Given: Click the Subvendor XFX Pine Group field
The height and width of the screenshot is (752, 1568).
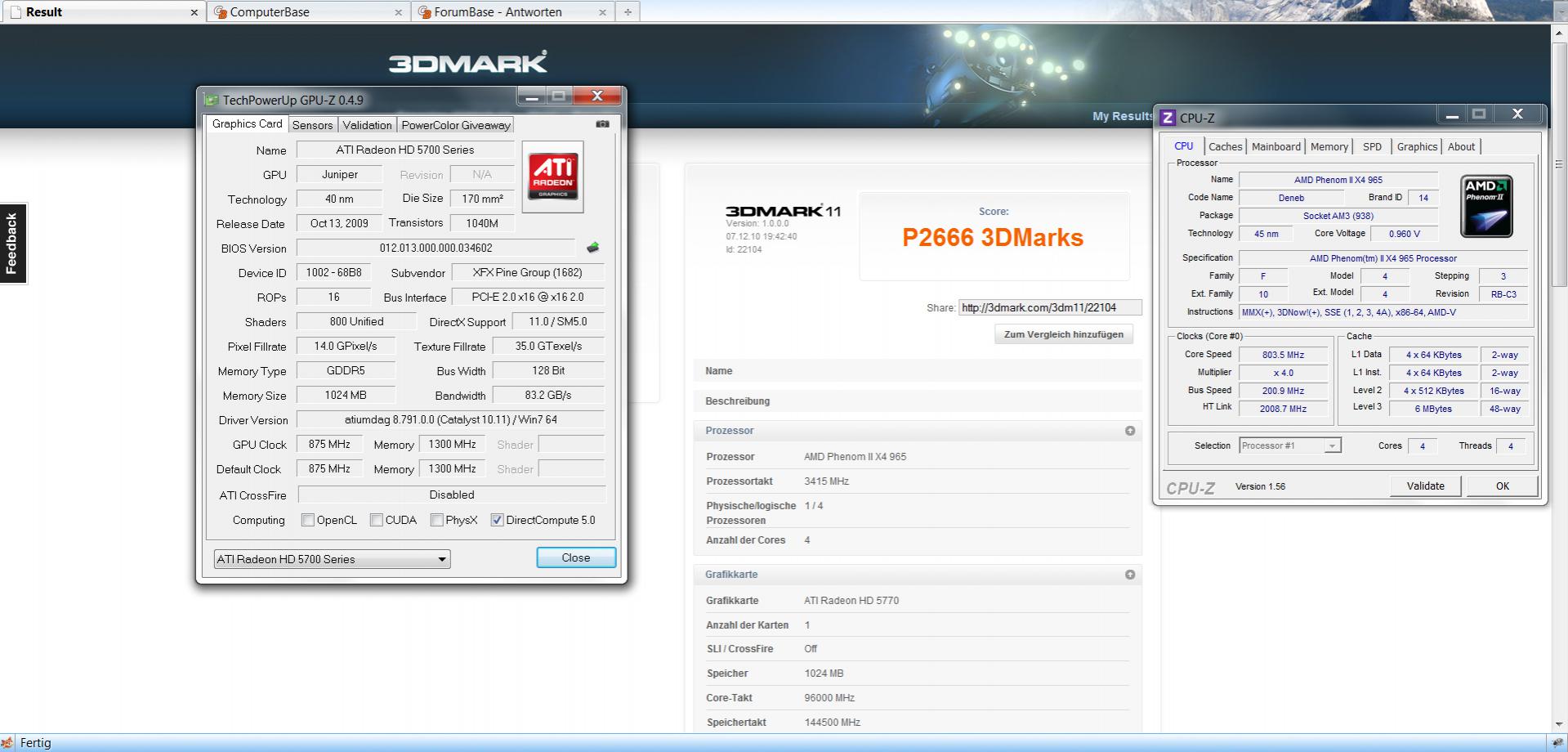Looking at the screenshot, I should tap(527, 272).
